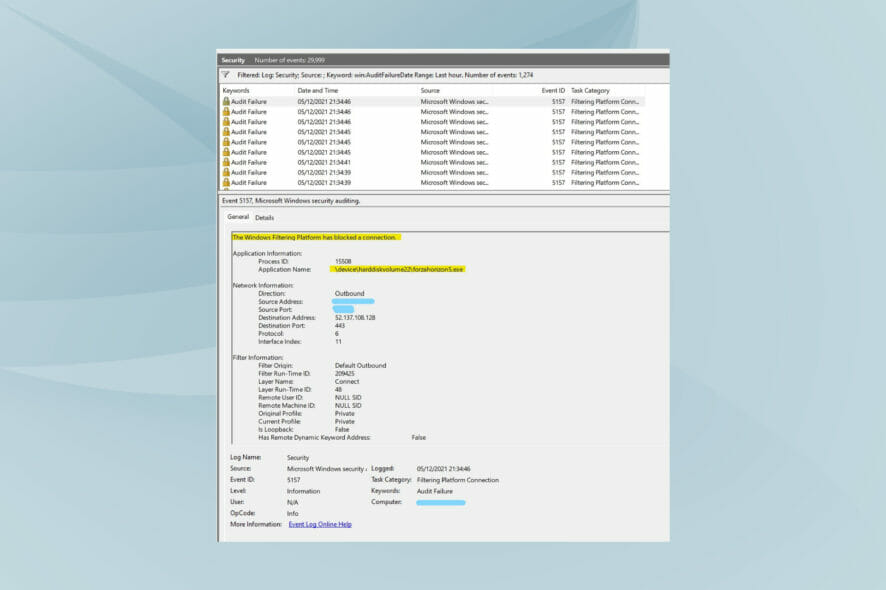Sort by the Keywords column header

pyautogui.click(x=236, y=90)
